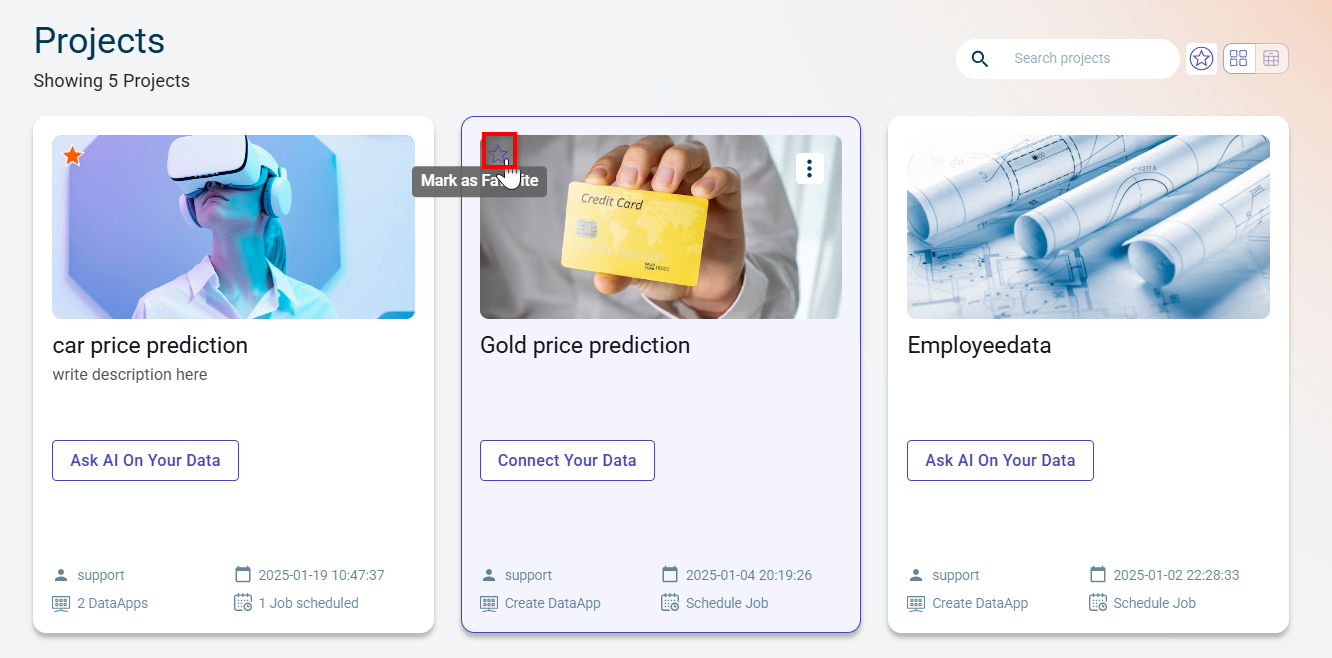Switch to table list view

tap(1271, 59)
